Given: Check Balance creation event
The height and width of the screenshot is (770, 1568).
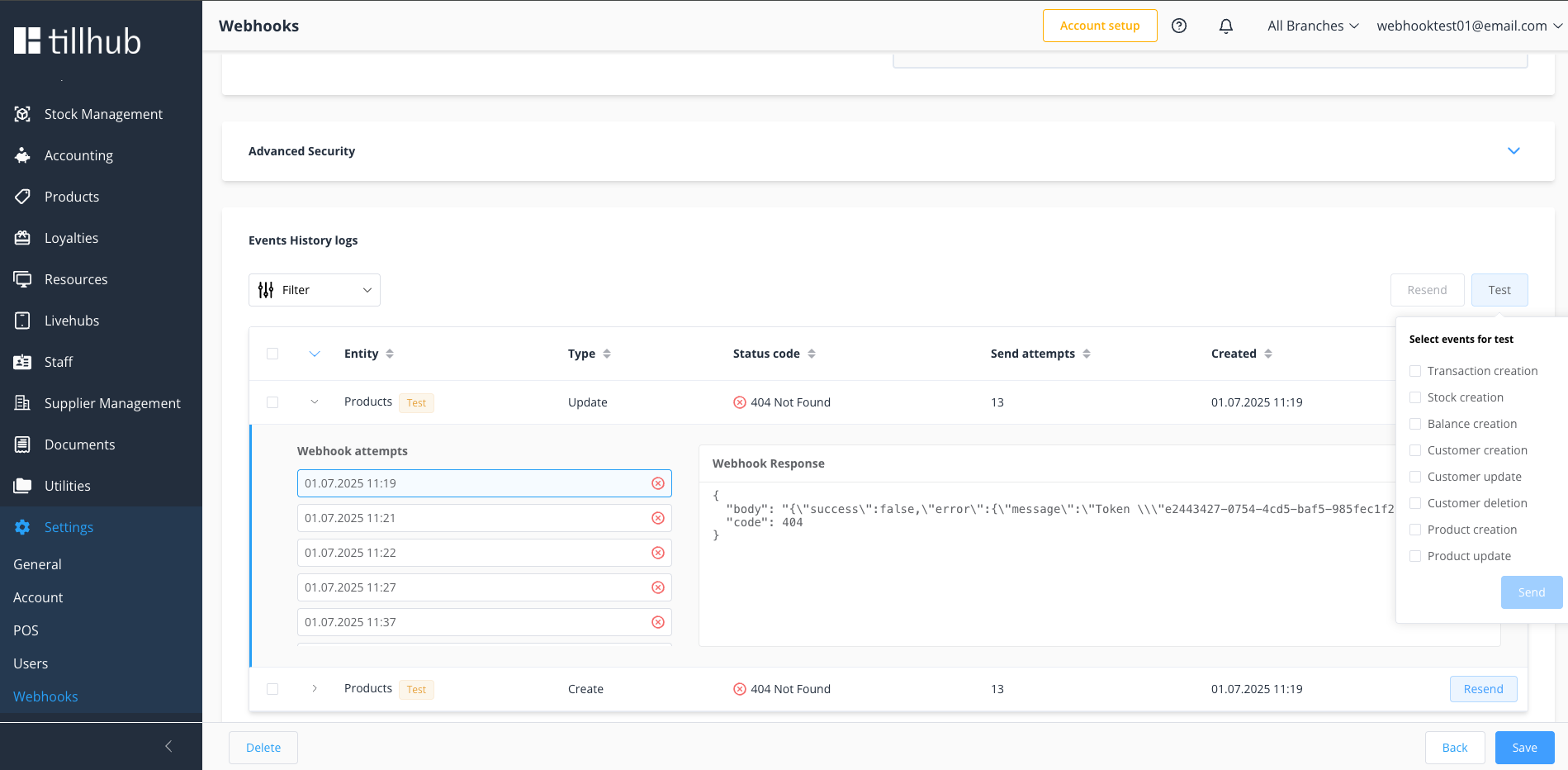Looking at the screenshot, I should click(1415, 424).
